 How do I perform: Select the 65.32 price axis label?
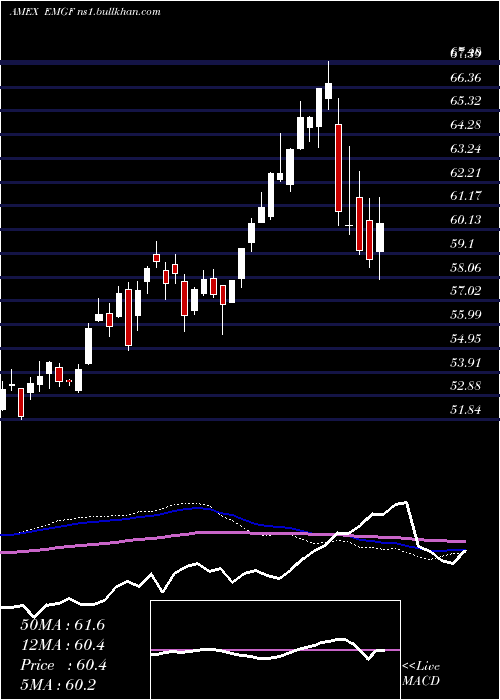point(466,101)
